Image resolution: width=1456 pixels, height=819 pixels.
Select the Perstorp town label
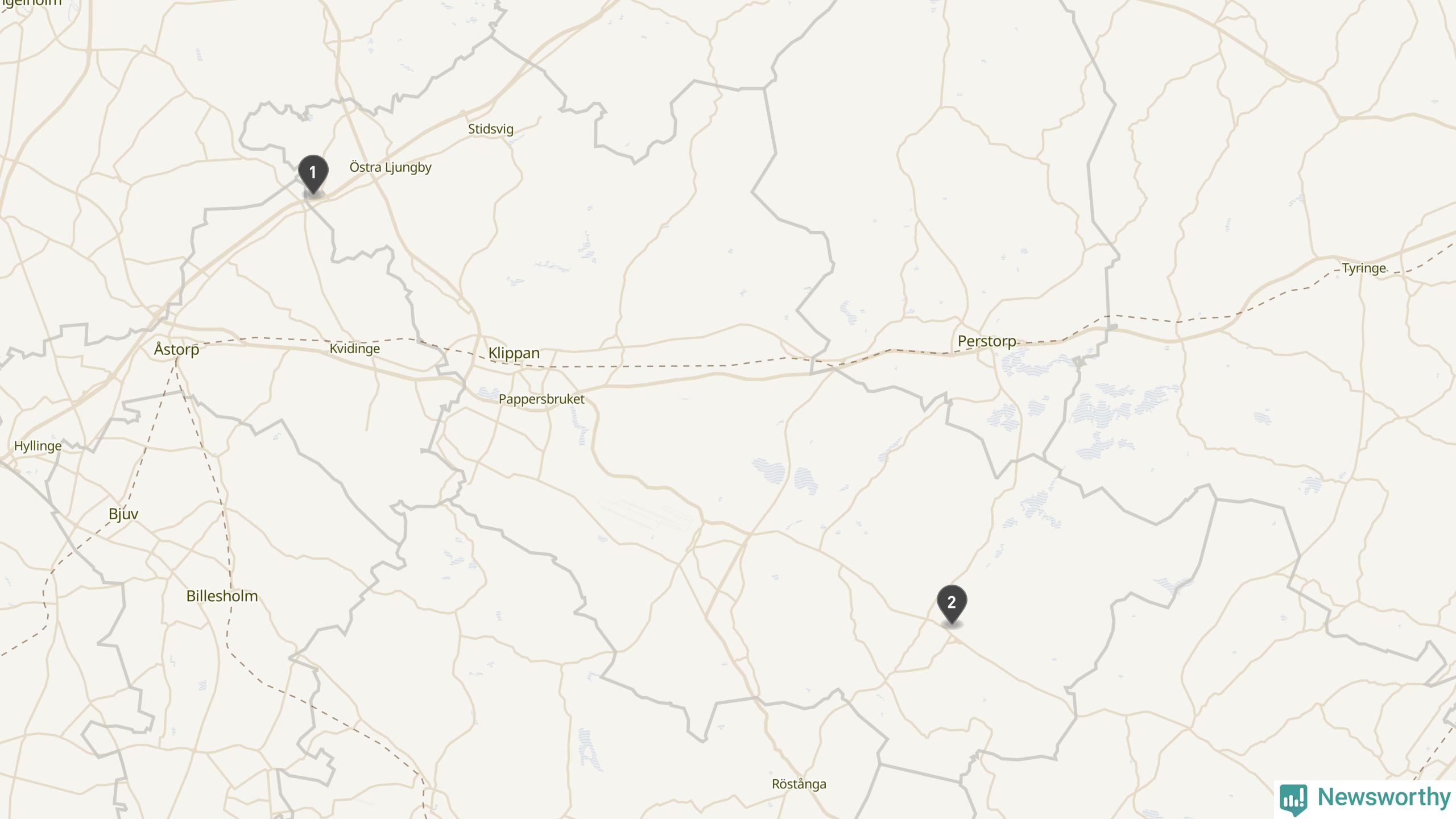(987, 341)
